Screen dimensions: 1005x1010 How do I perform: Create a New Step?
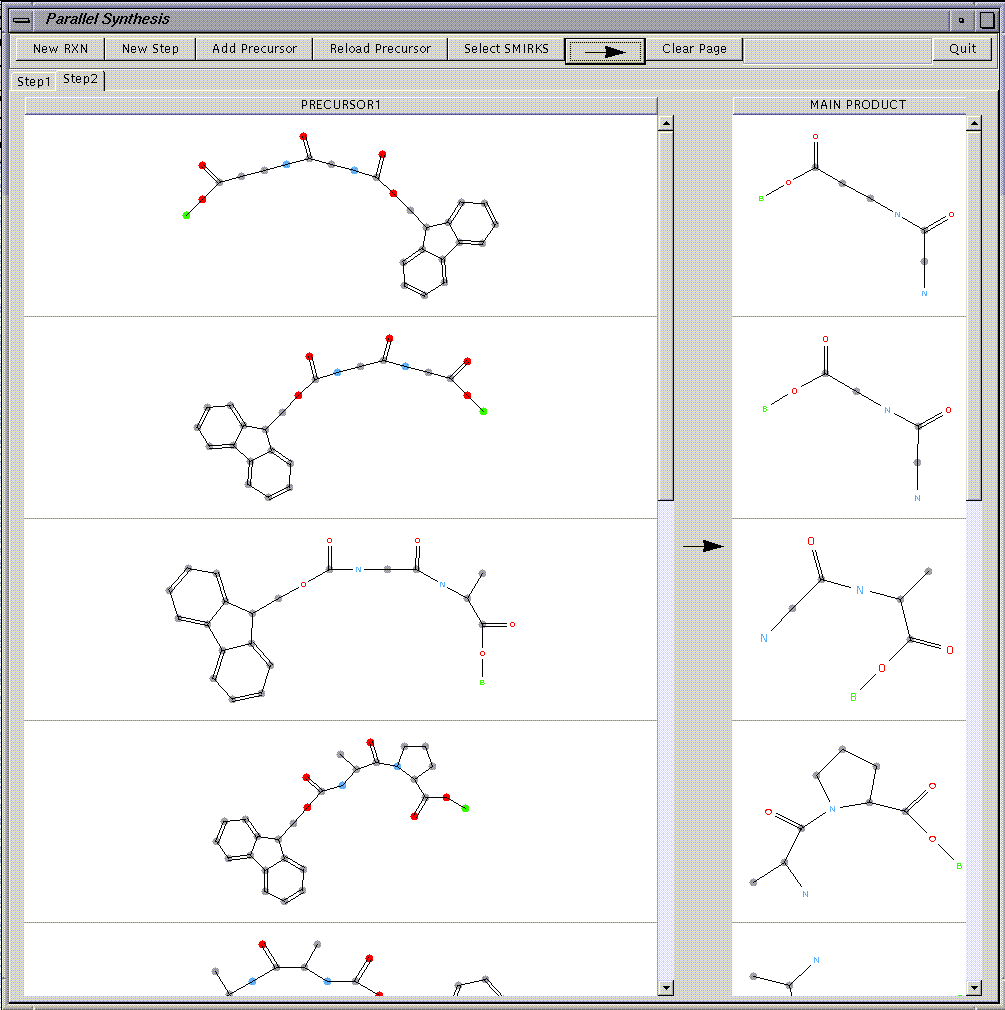pos(150,49)
